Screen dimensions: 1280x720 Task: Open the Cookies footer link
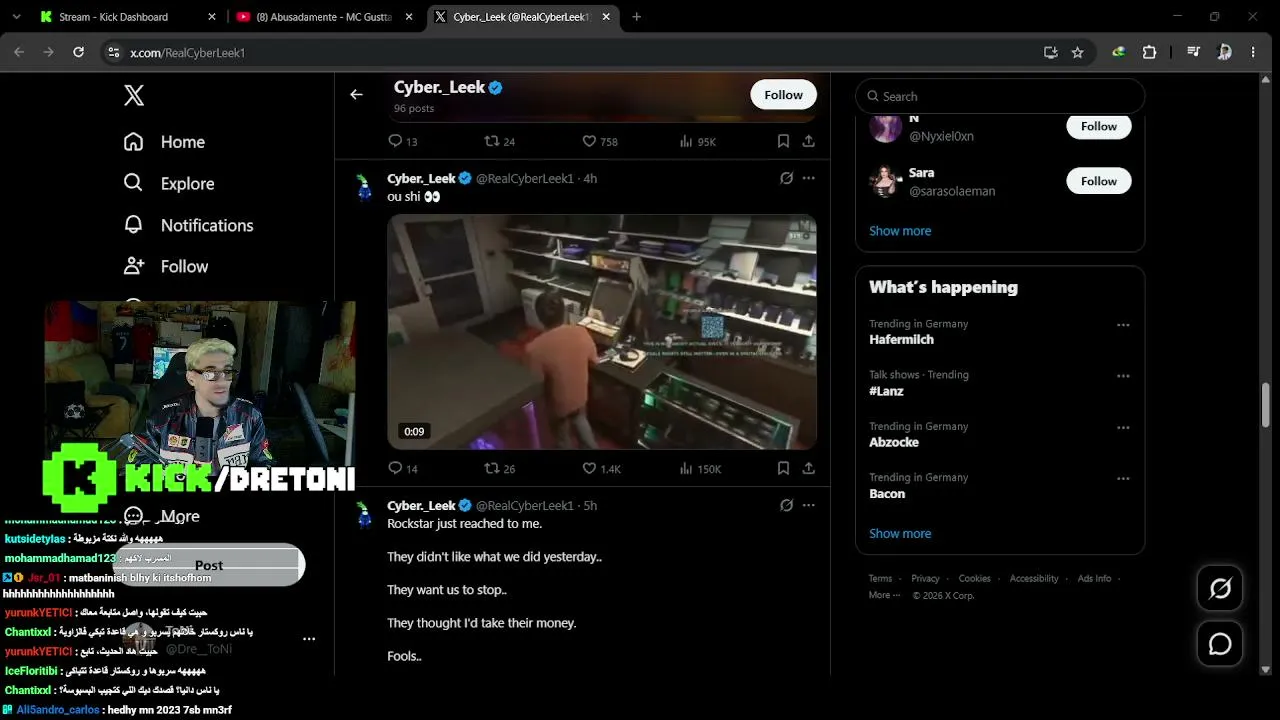(974, 578)
